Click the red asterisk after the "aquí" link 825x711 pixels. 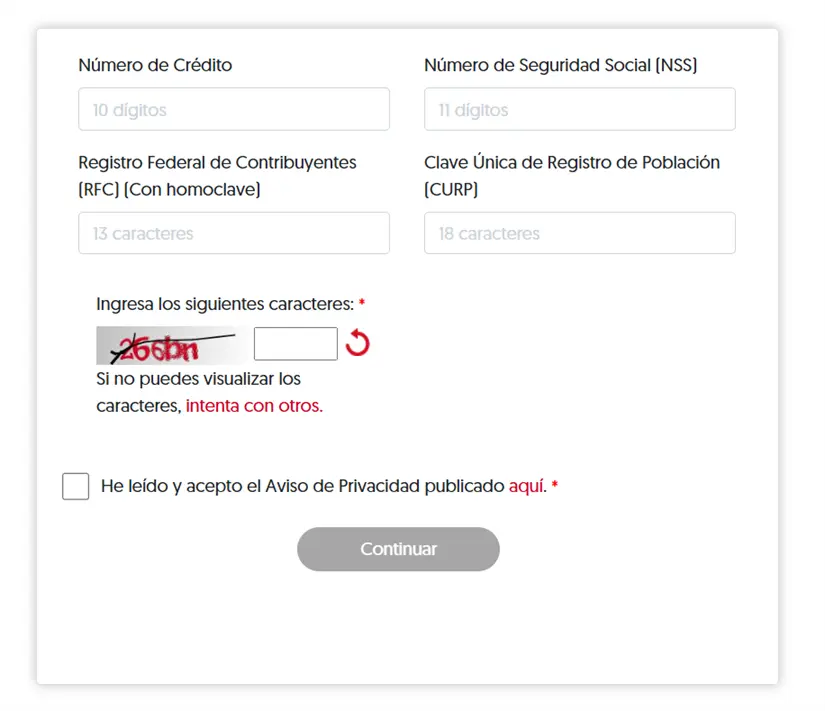[555, 487]
